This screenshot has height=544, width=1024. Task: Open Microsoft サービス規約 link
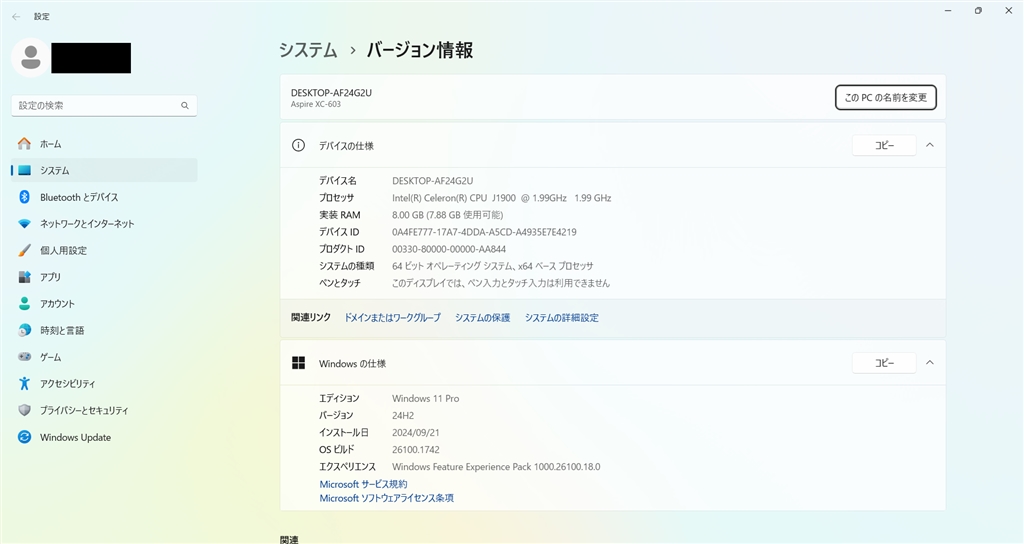pyautogui.click(x=363, y=484)
